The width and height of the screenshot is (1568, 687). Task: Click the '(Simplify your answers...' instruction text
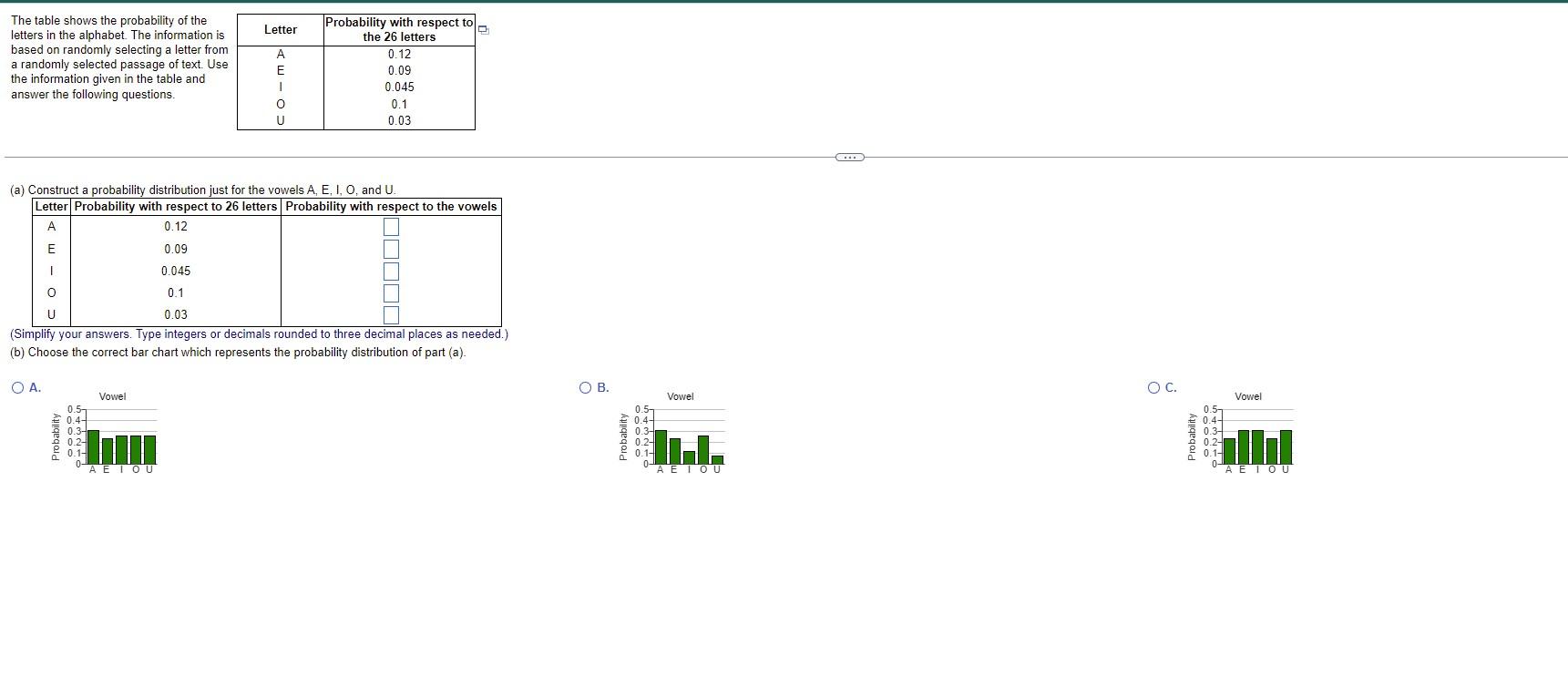tap(259, 334)
